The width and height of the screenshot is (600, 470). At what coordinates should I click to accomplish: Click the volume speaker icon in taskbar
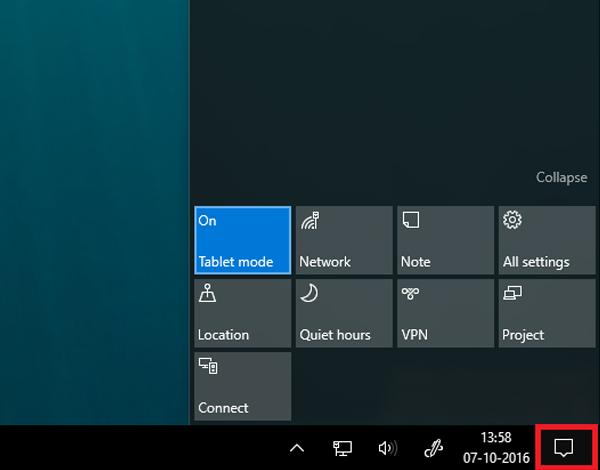387,448
